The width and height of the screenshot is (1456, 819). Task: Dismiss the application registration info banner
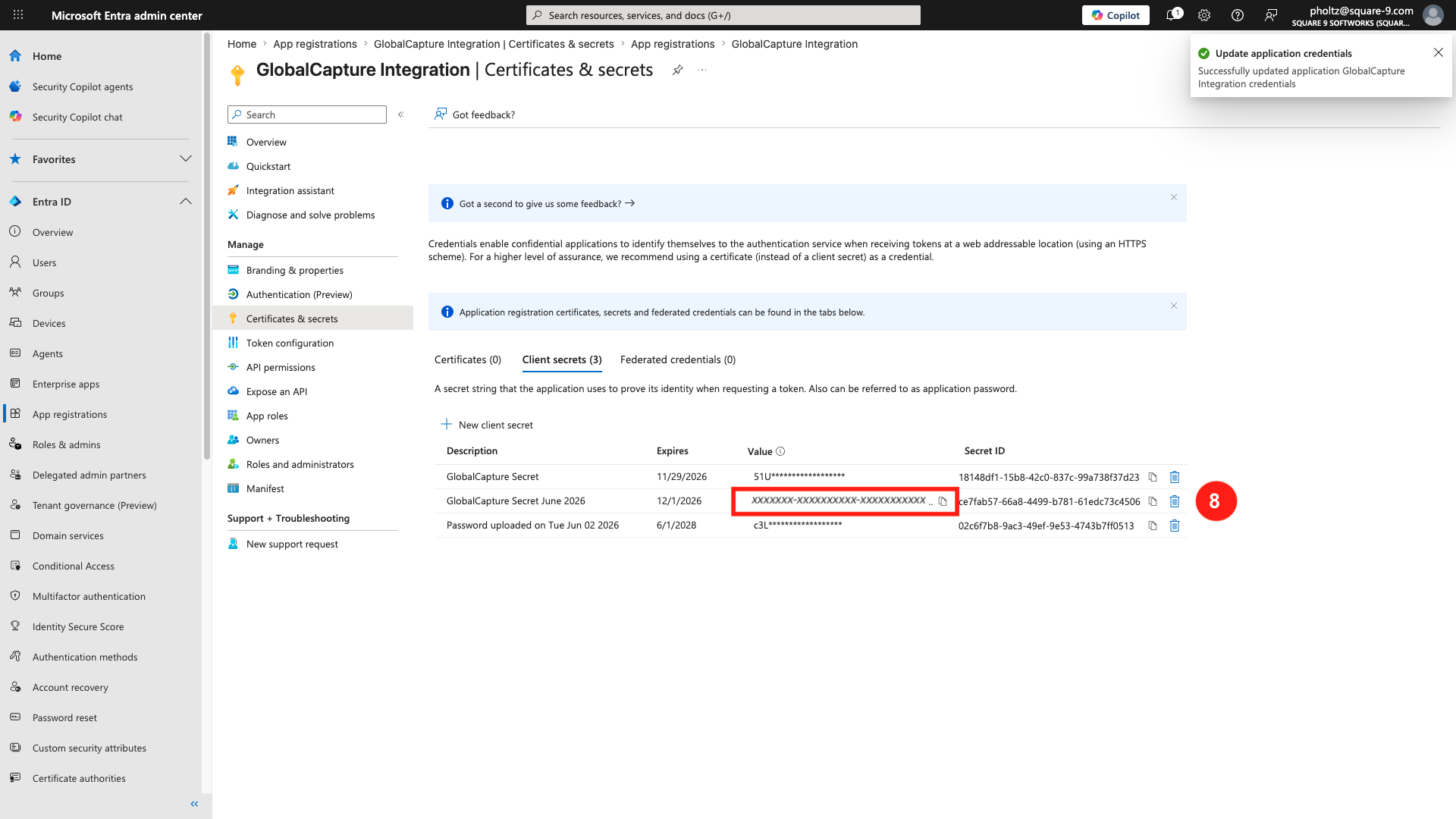1174,306
